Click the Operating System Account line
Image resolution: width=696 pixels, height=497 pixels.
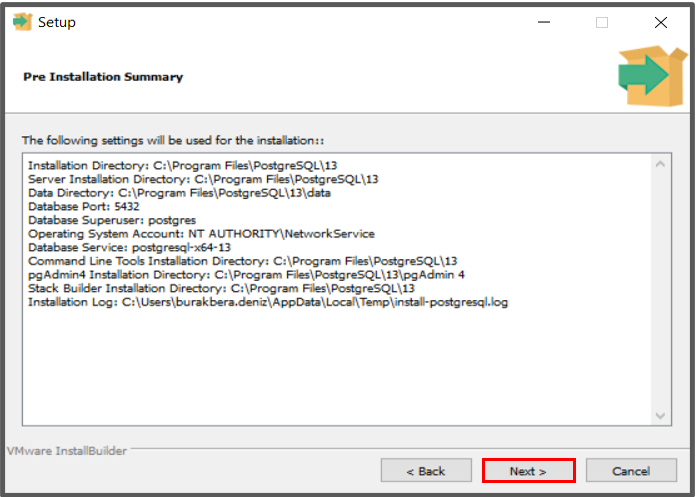(201, 234)
